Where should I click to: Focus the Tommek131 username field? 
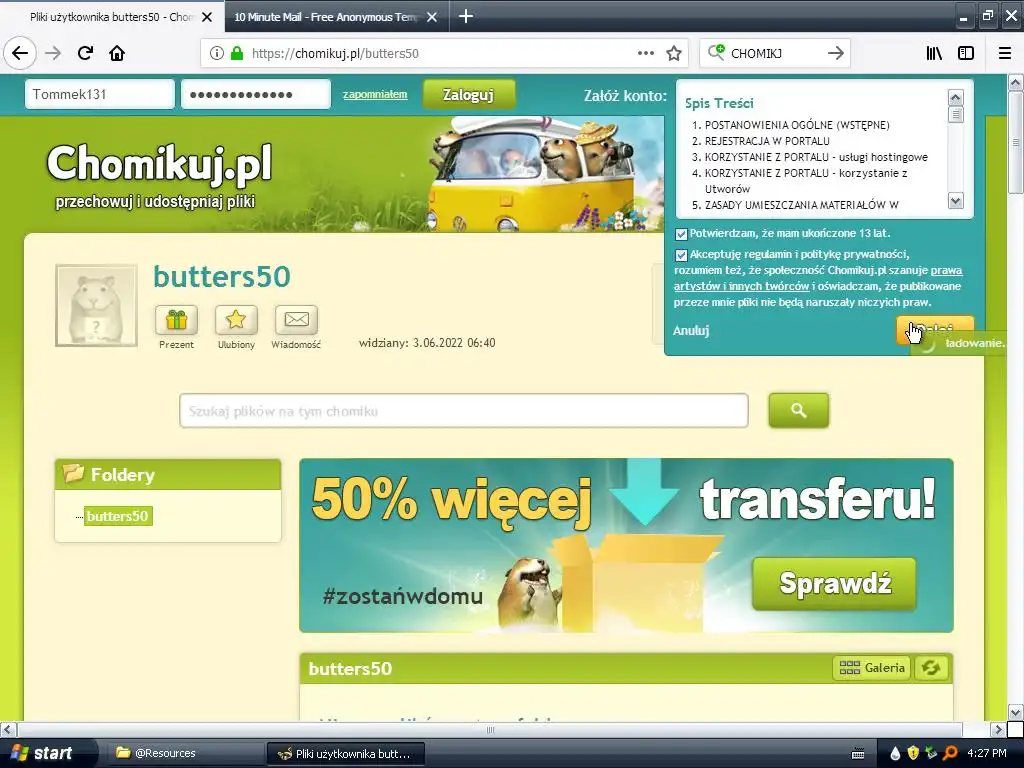coord(100,94)
